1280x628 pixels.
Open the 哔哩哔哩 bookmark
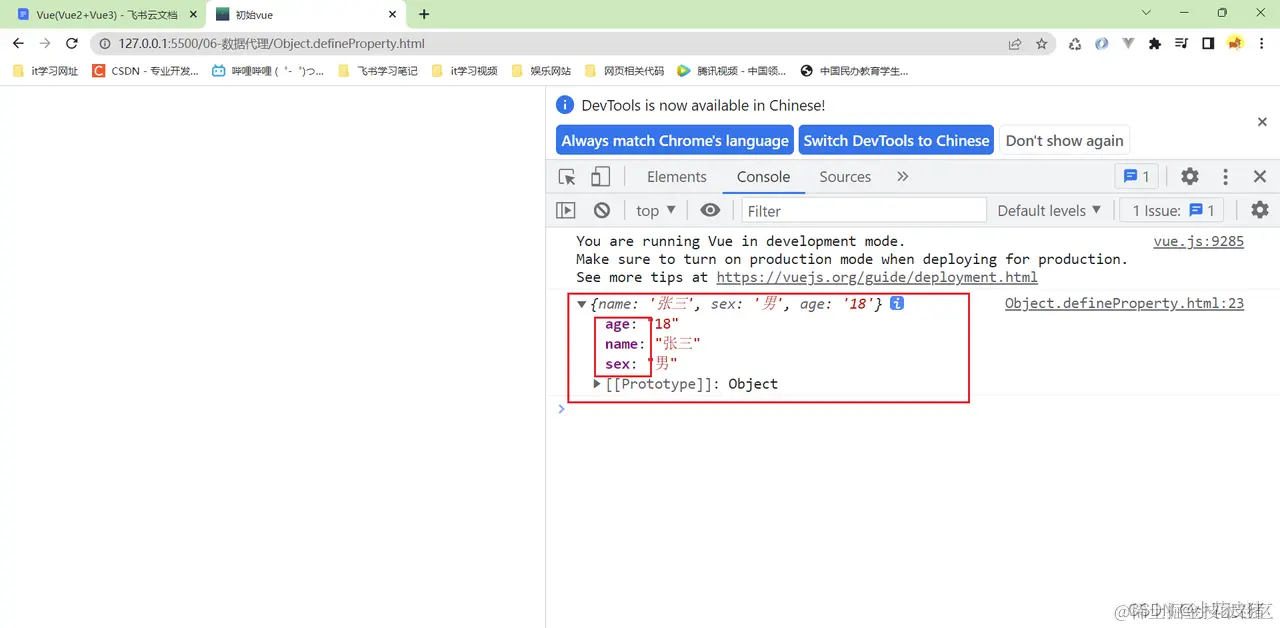click(x=268, y=71)
